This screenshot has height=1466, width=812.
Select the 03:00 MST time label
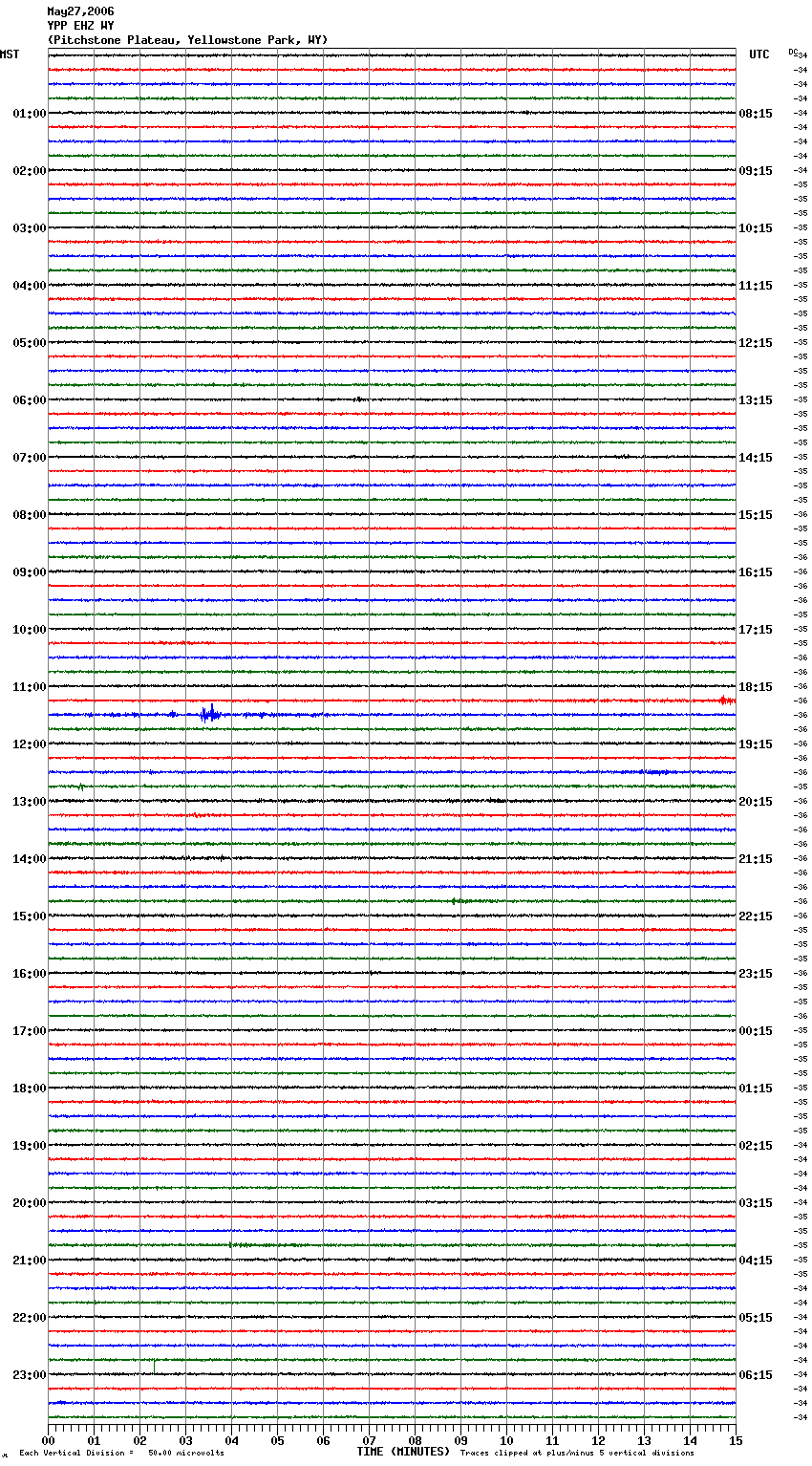tap(30, 228)
